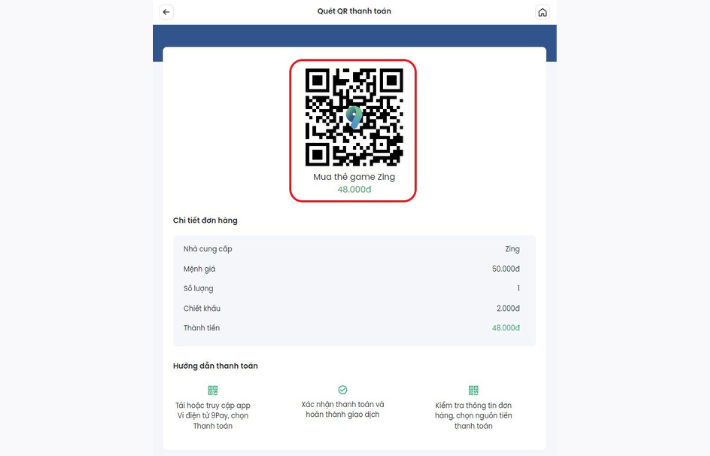710x456 pixels.
Task: Click 'Hướng dẫn thanh toán' heading
Action: coord(216,366)
